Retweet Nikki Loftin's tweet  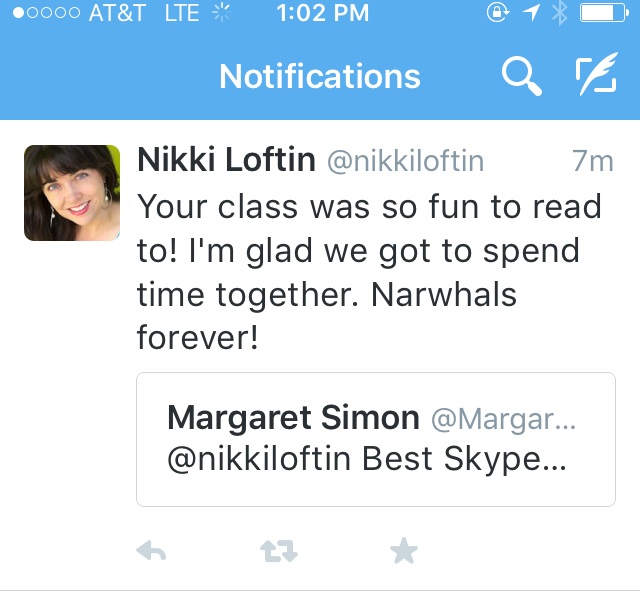click(279, 550)
